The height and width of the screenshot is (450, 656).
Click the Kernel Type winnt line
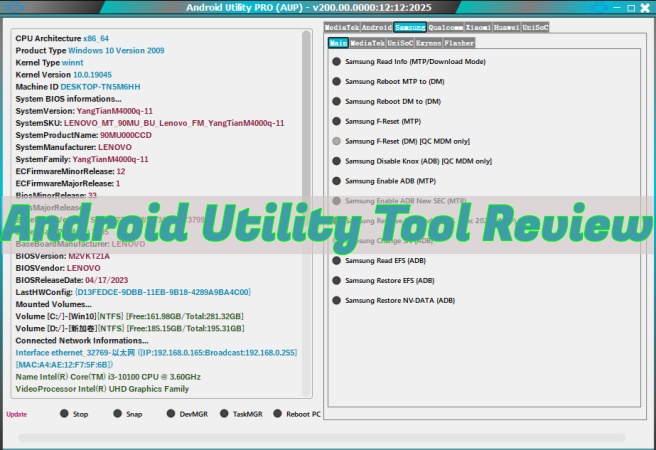point(49,62)
